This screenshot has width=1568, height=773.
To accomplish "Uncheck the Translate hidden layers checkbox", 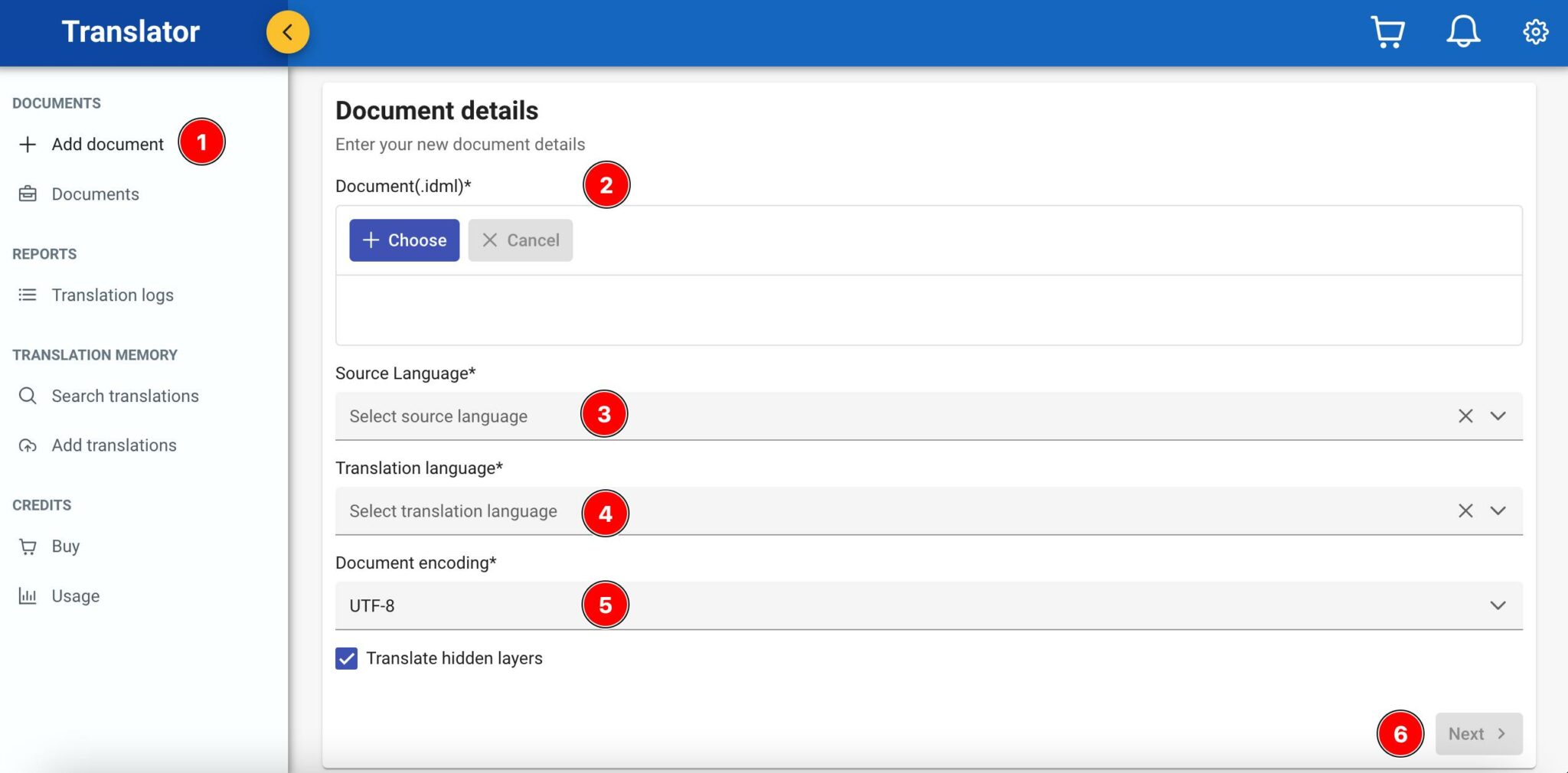I will 346,658.
